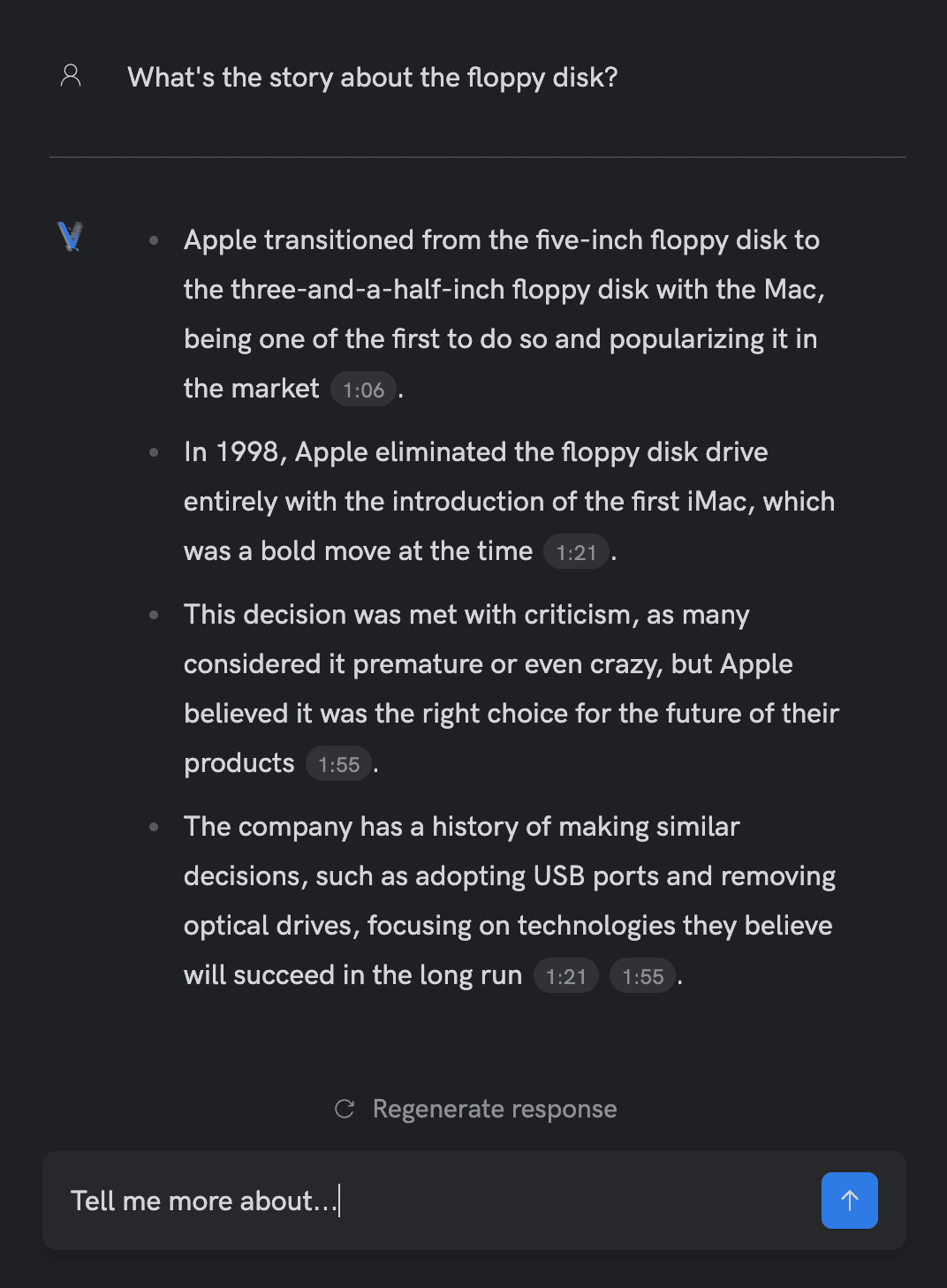This screenshot has height=1288, width=947.
Task: Click the user avatar icon
Action: pyautogui.click(x=71, y=76)
